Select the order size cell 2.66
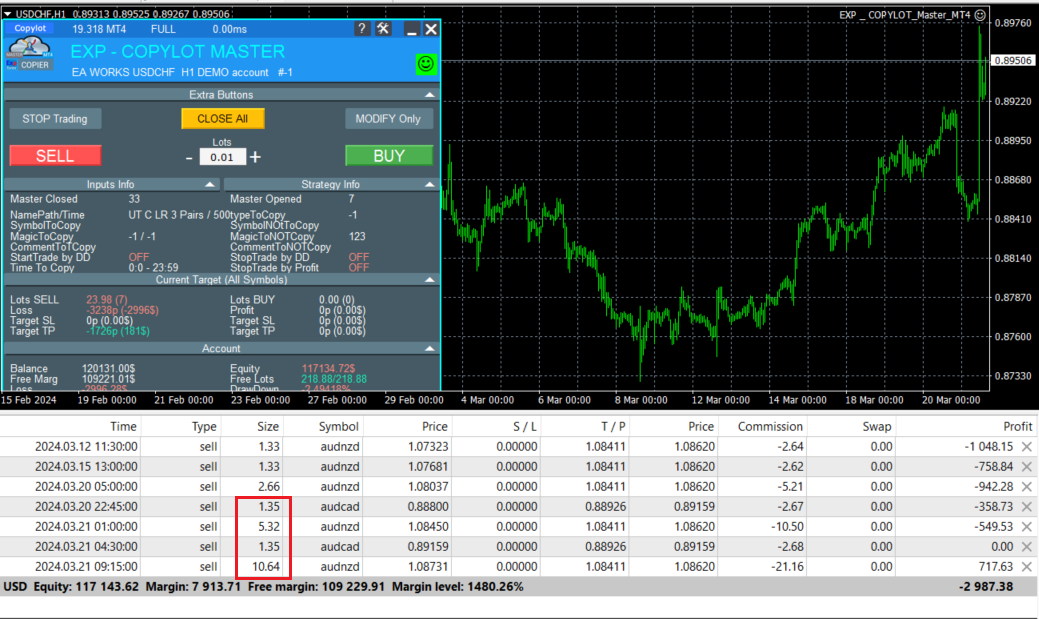 [269, 486]
